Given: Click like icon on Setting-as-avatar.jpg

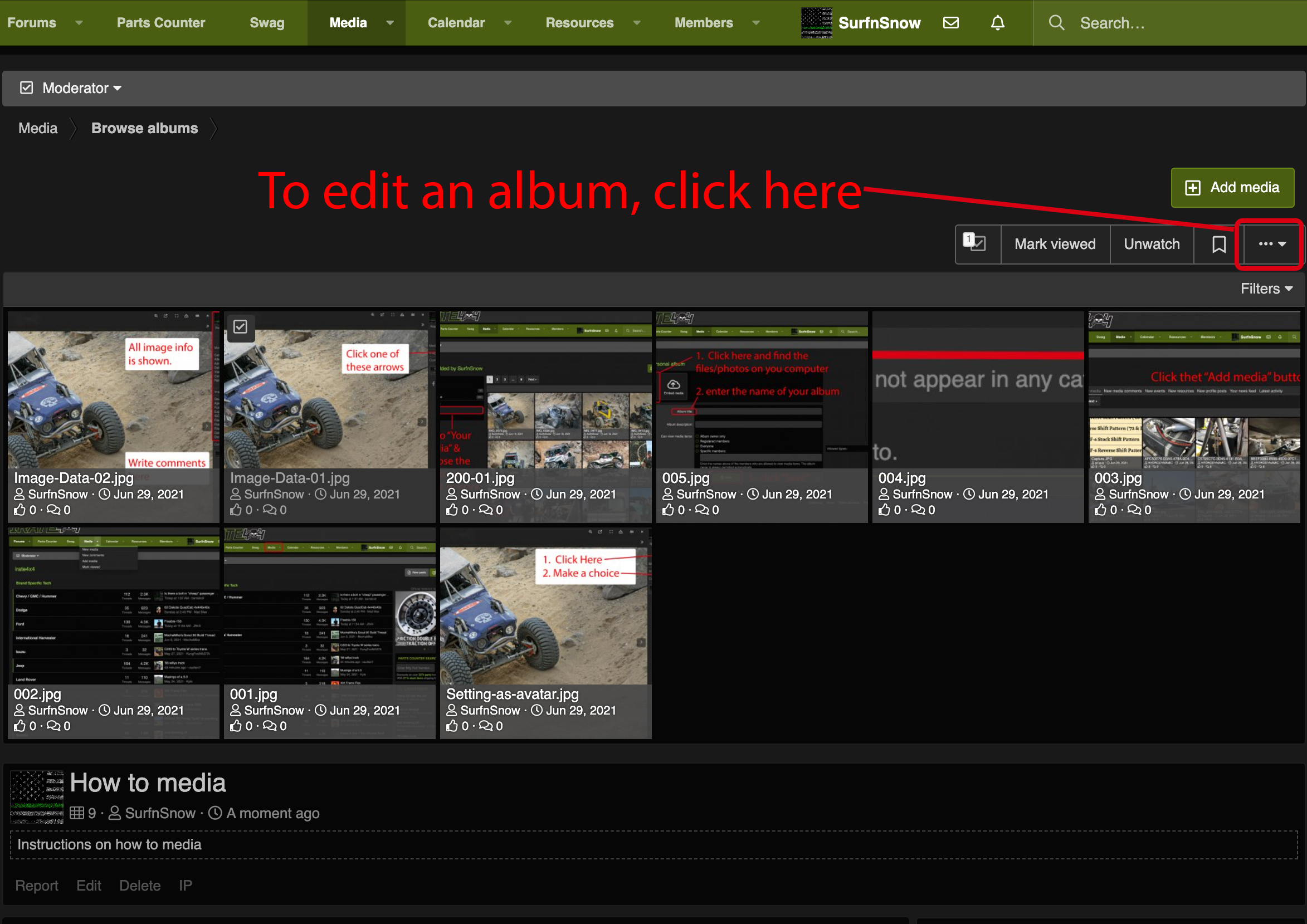Looking at the screenshot, I should 452,726.
